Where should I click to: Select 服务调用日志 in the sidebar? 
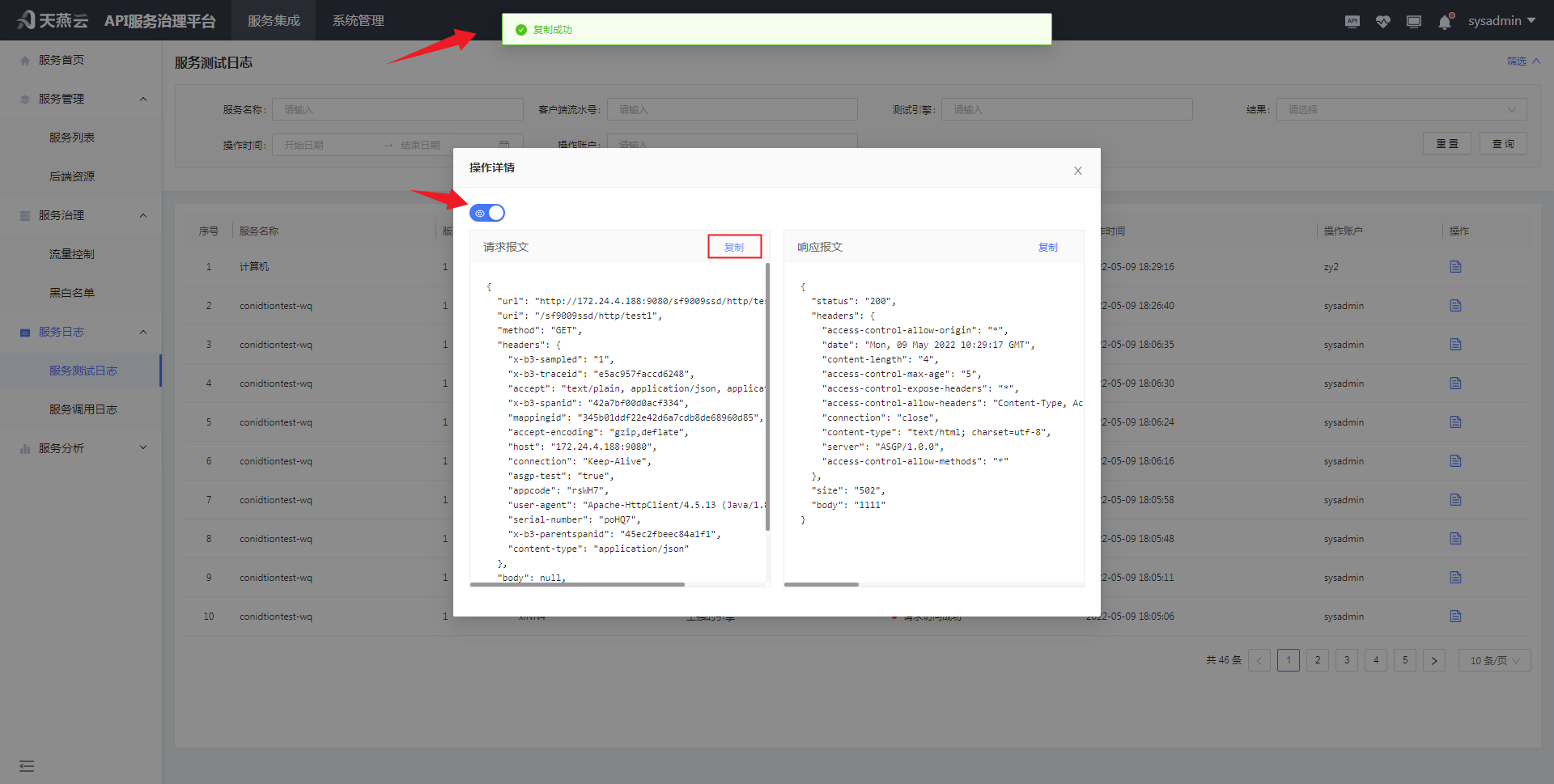(85, 409)
